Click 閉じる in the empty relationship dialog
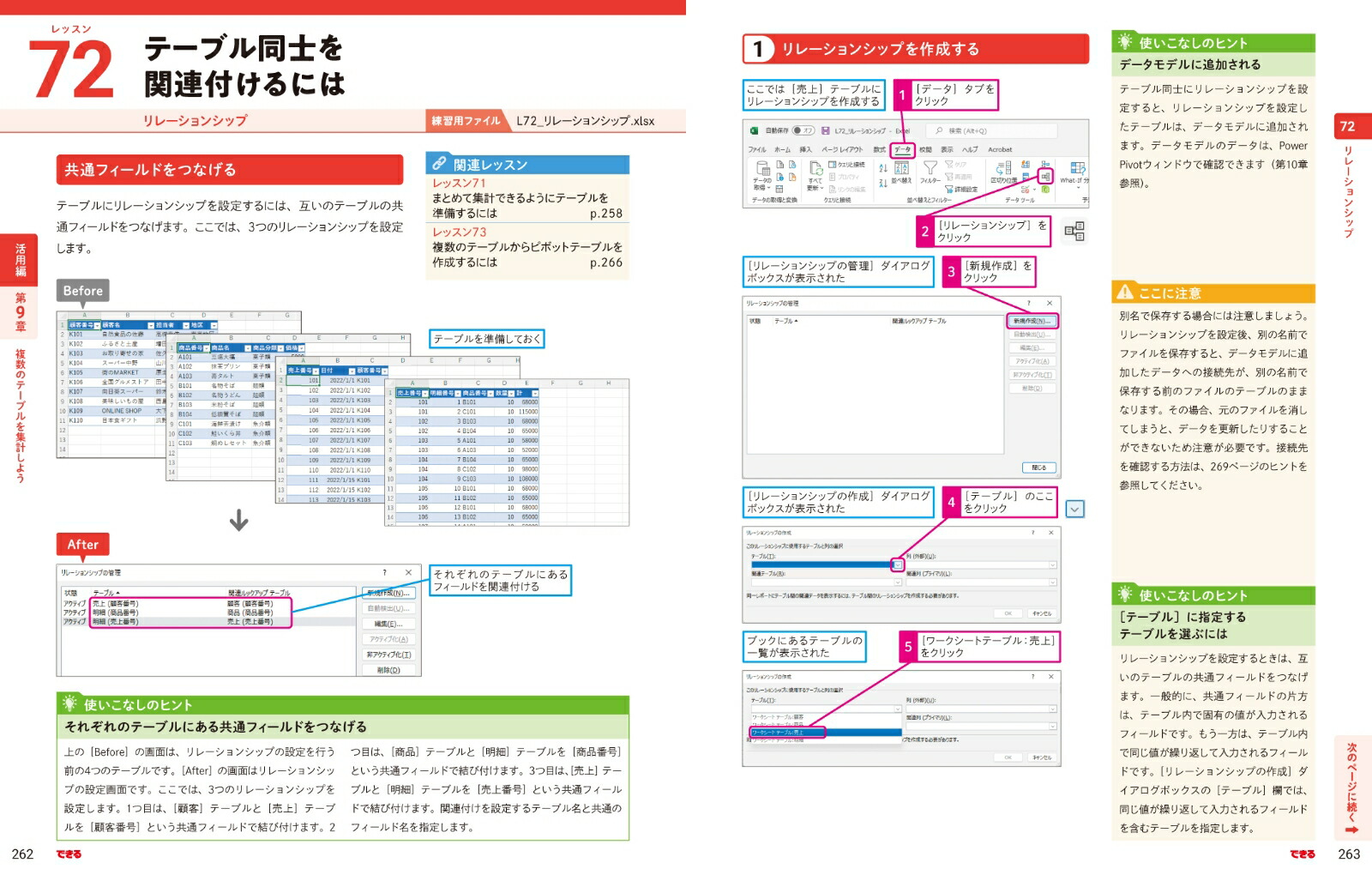This screenshot has height=875, width=1372. tap(1039, 468)
